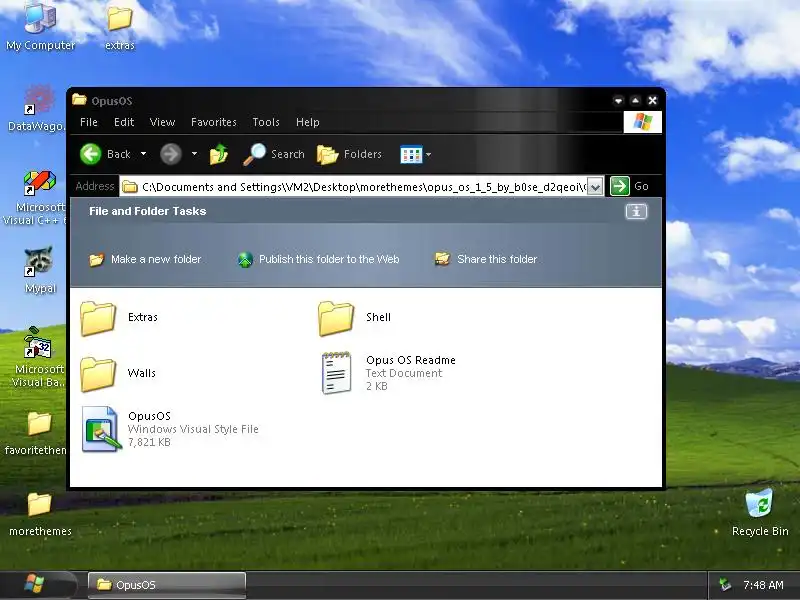Select My Computer desktop icon
800x600 pixels.
(x=40, y=18)
